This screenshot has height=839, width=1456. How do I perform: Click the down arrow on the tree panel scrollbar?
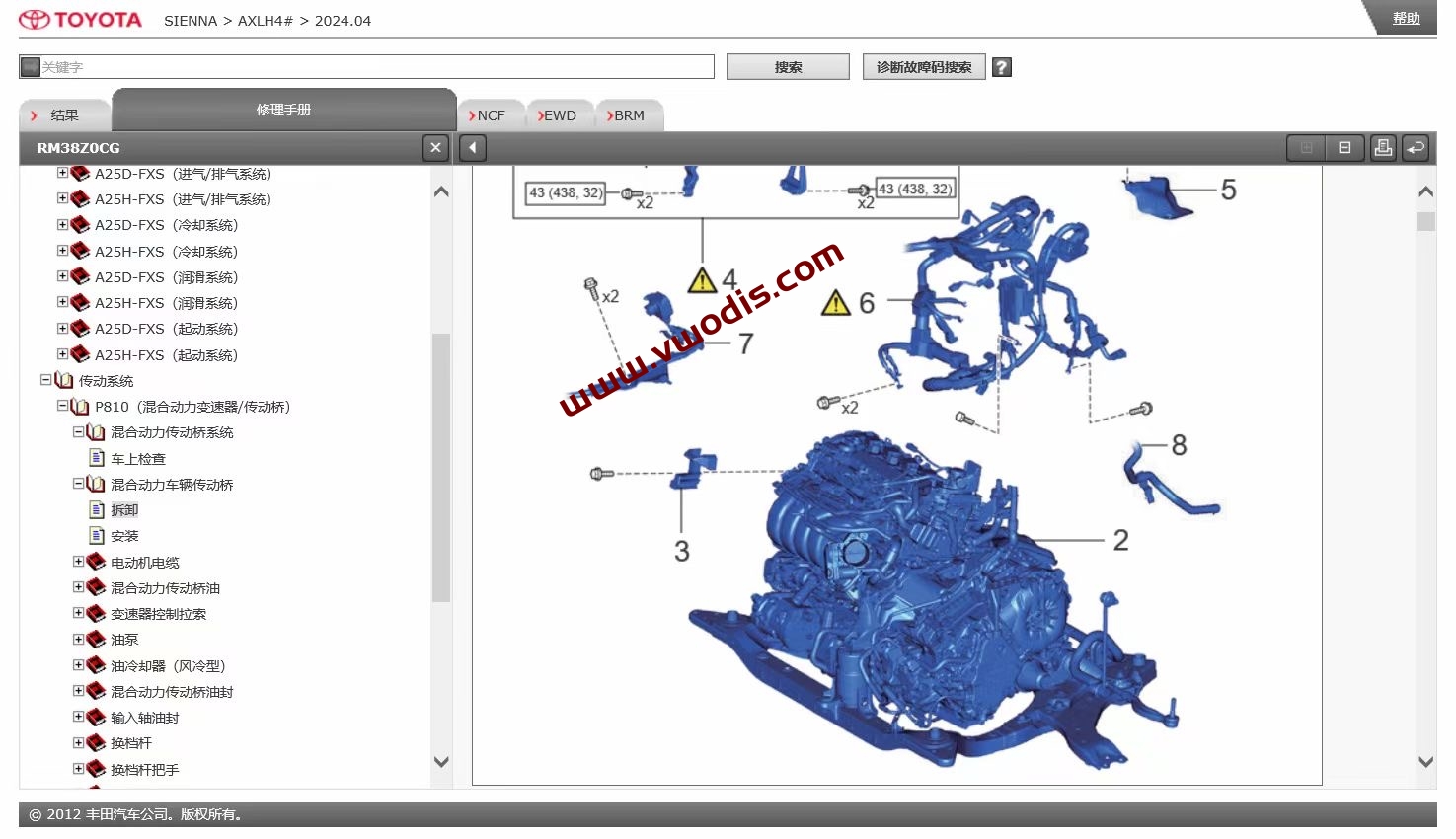point(441,761)
